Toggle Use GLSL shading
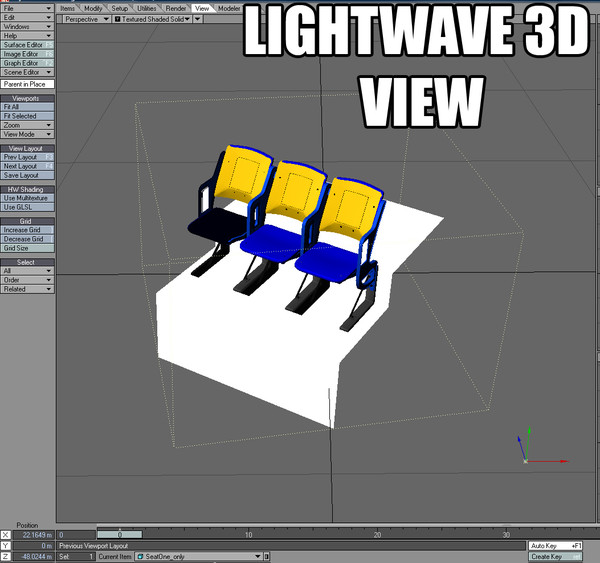Image resolution: width=600 pixels, height=563 pixels. pos(27,207)
